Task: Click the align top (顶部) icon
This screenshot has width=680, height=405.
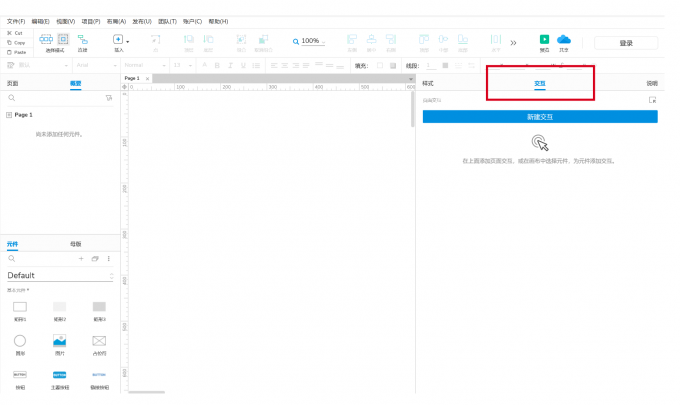Action: [424, 40]
